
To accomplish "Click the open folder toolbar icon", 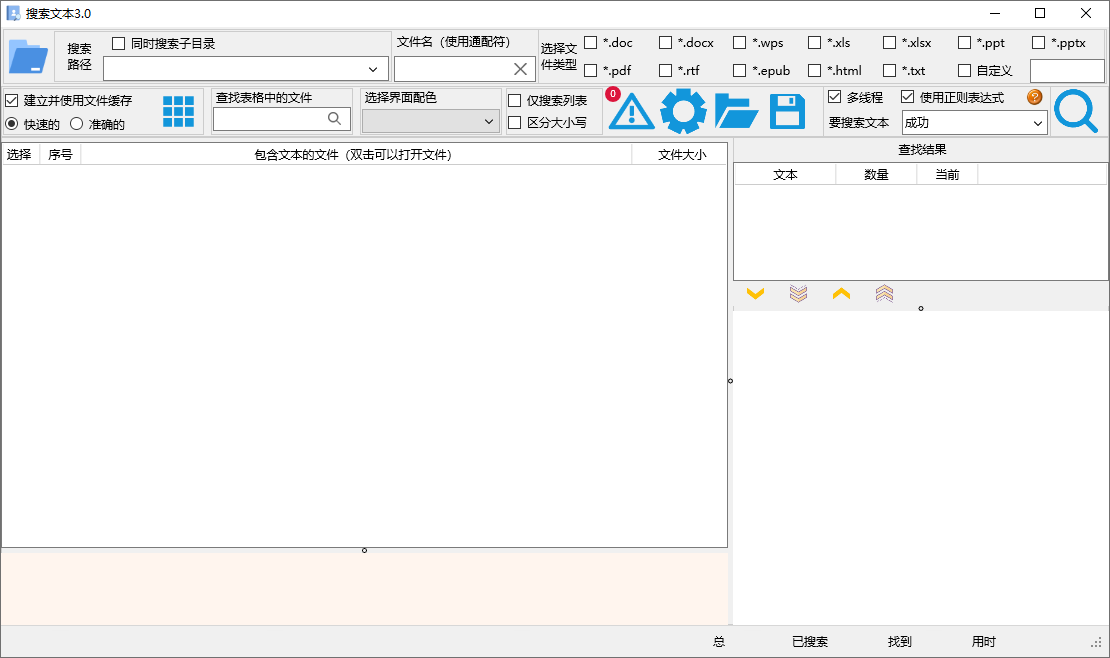I will 736,111.
